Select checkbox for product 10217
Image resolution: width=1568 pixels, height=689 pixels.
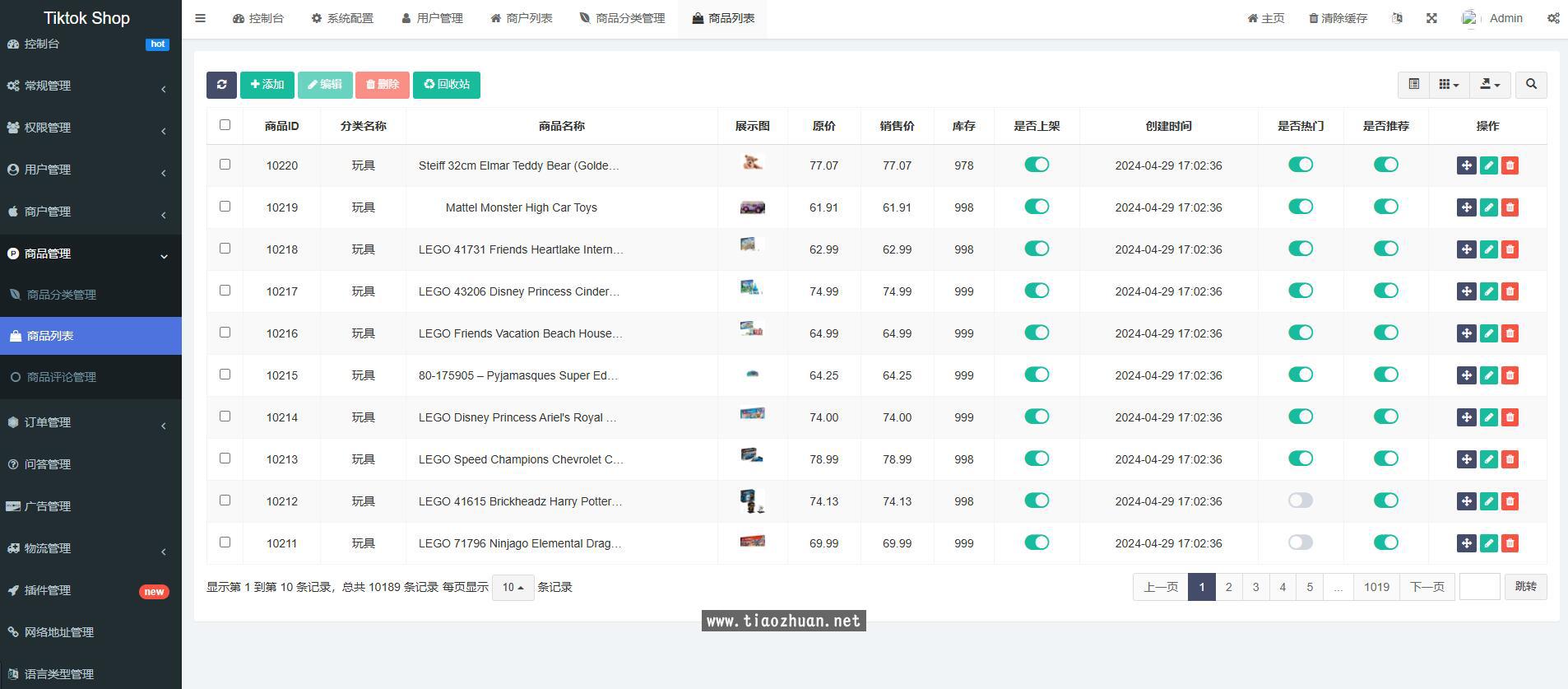pos(225,291)
